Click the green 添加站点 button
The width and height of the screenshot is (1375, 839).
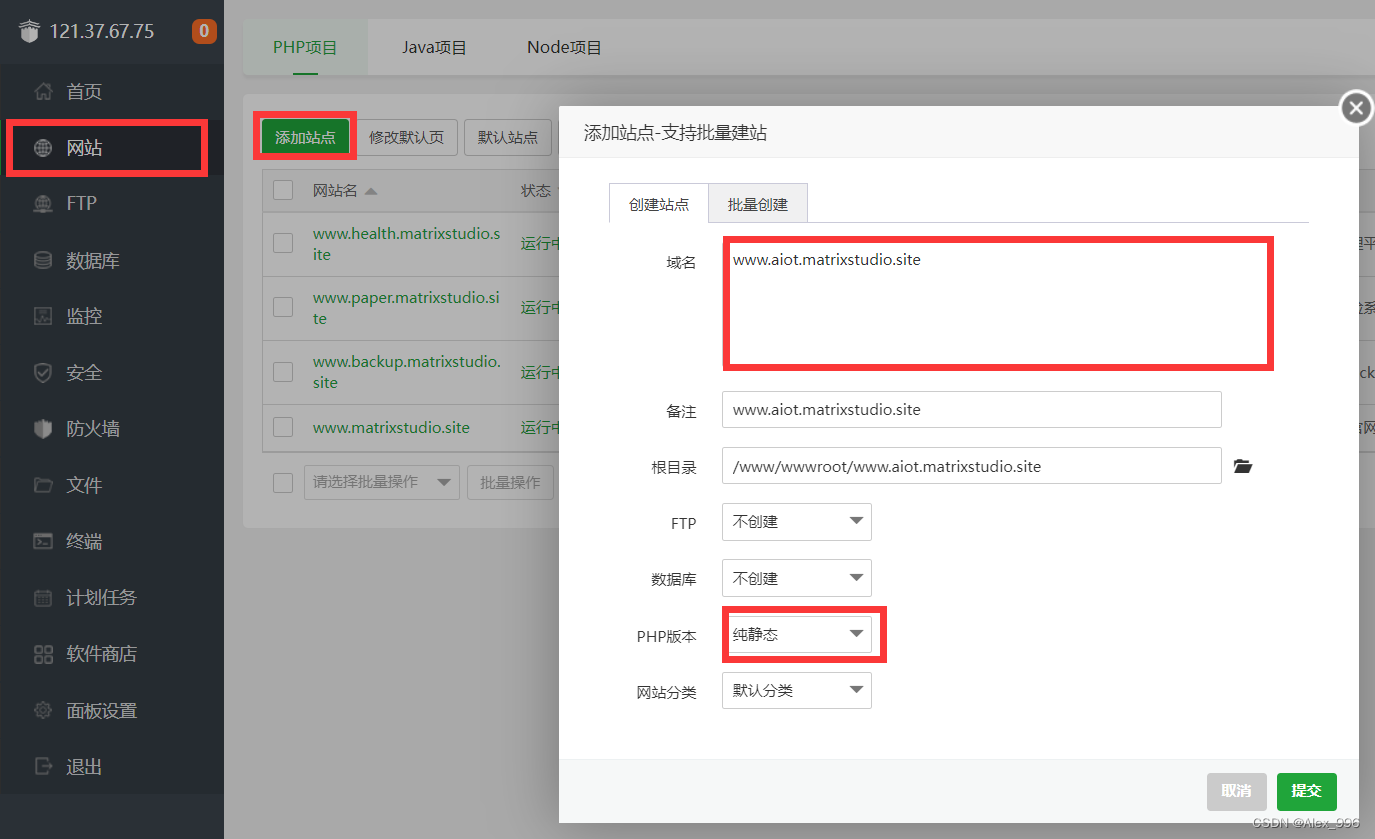point(305,137)
